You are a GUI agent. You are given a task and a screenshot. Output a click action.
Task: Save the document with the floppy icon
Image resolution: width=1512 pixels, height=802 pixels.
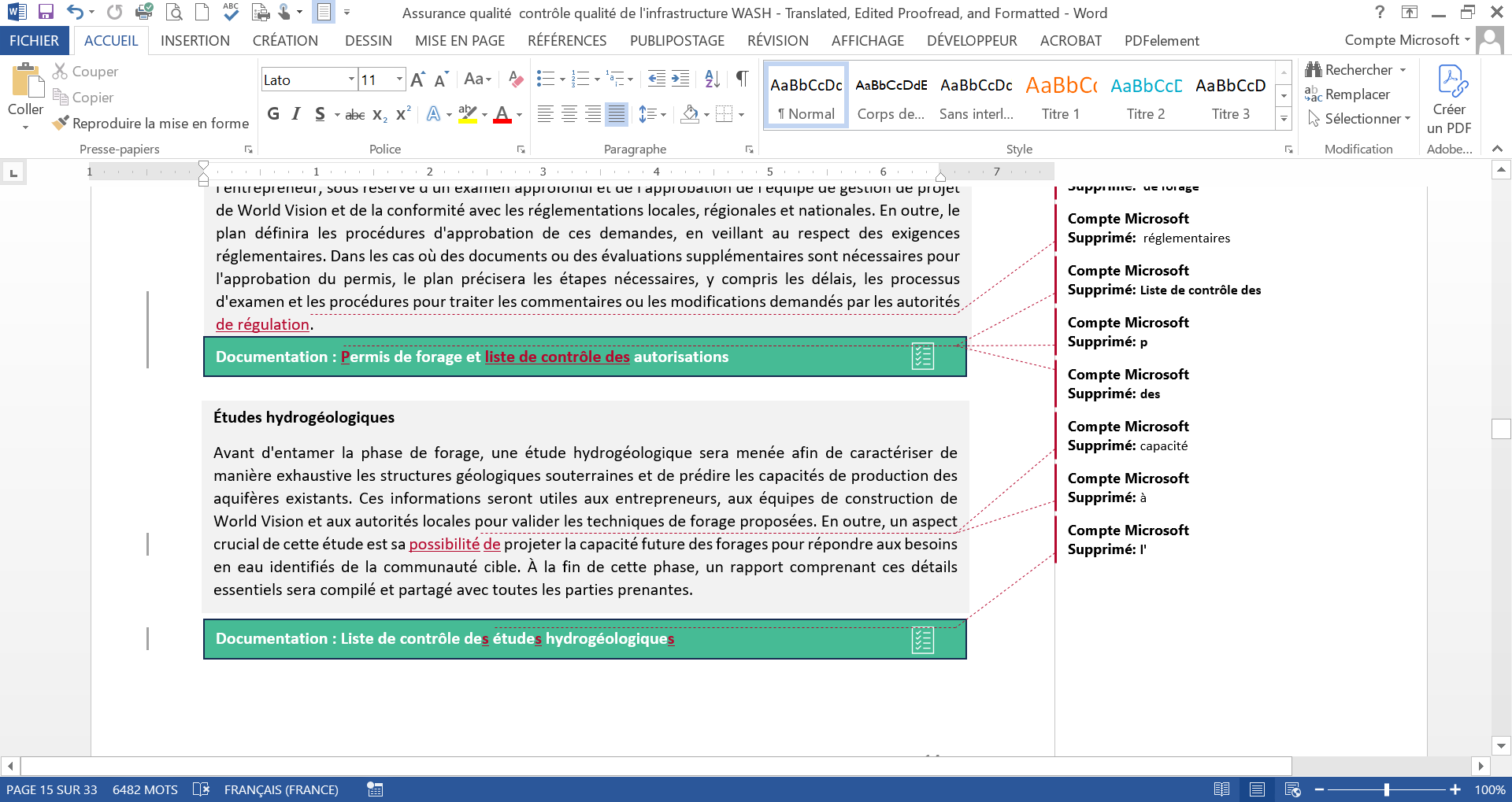click(46, 12)
